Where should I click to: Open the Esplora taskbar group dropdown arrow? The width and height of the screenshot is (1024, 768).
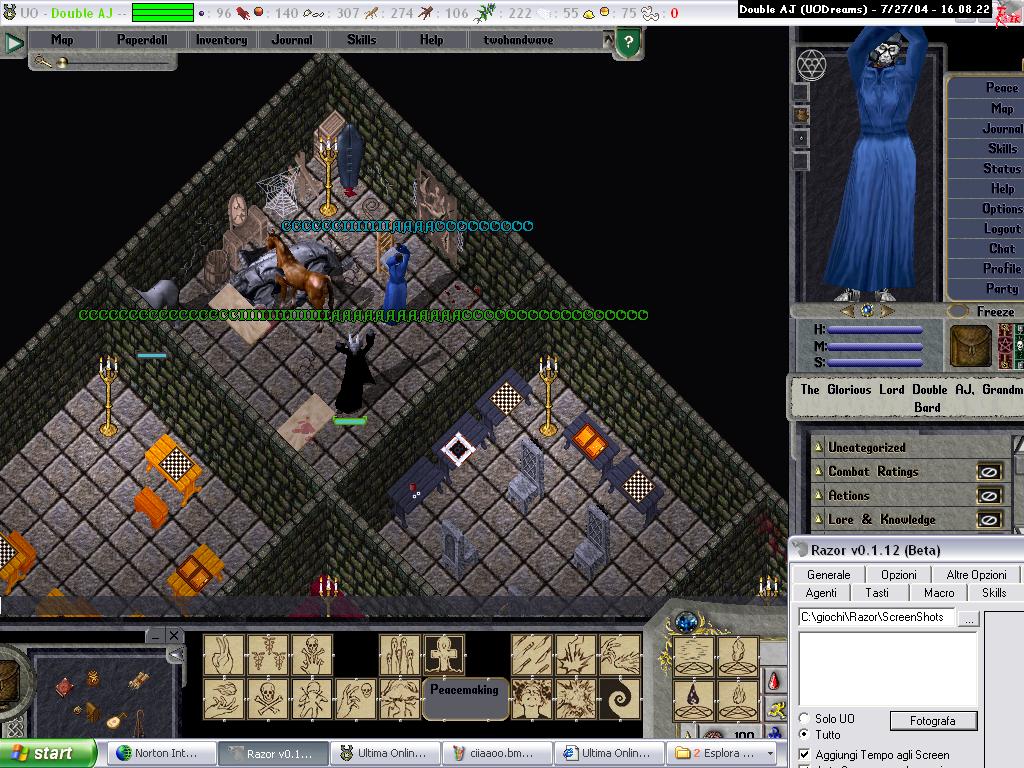(771, 753)
